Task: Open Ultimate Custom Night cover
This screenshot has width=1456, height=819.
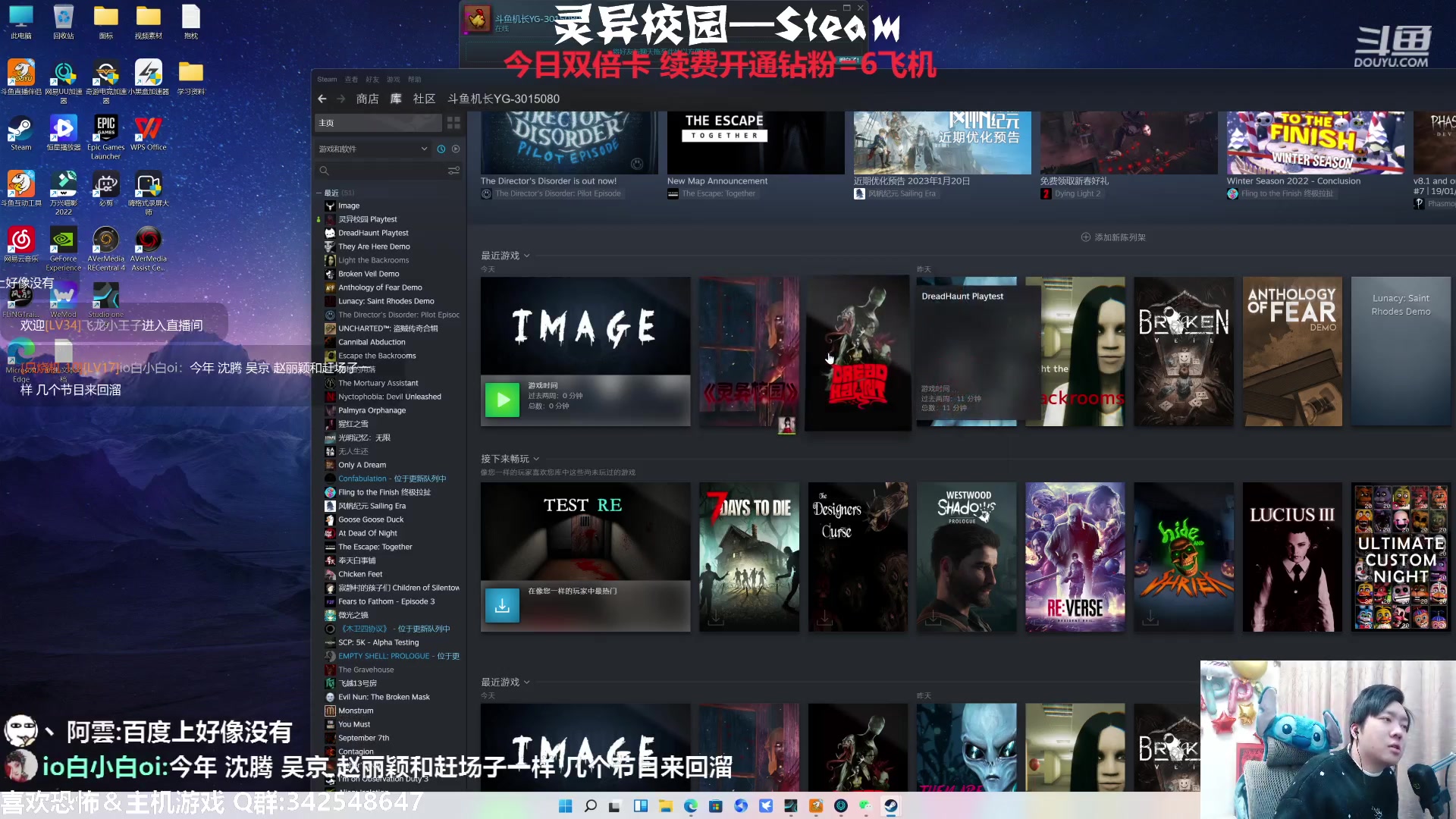Action: point(1401,557)
